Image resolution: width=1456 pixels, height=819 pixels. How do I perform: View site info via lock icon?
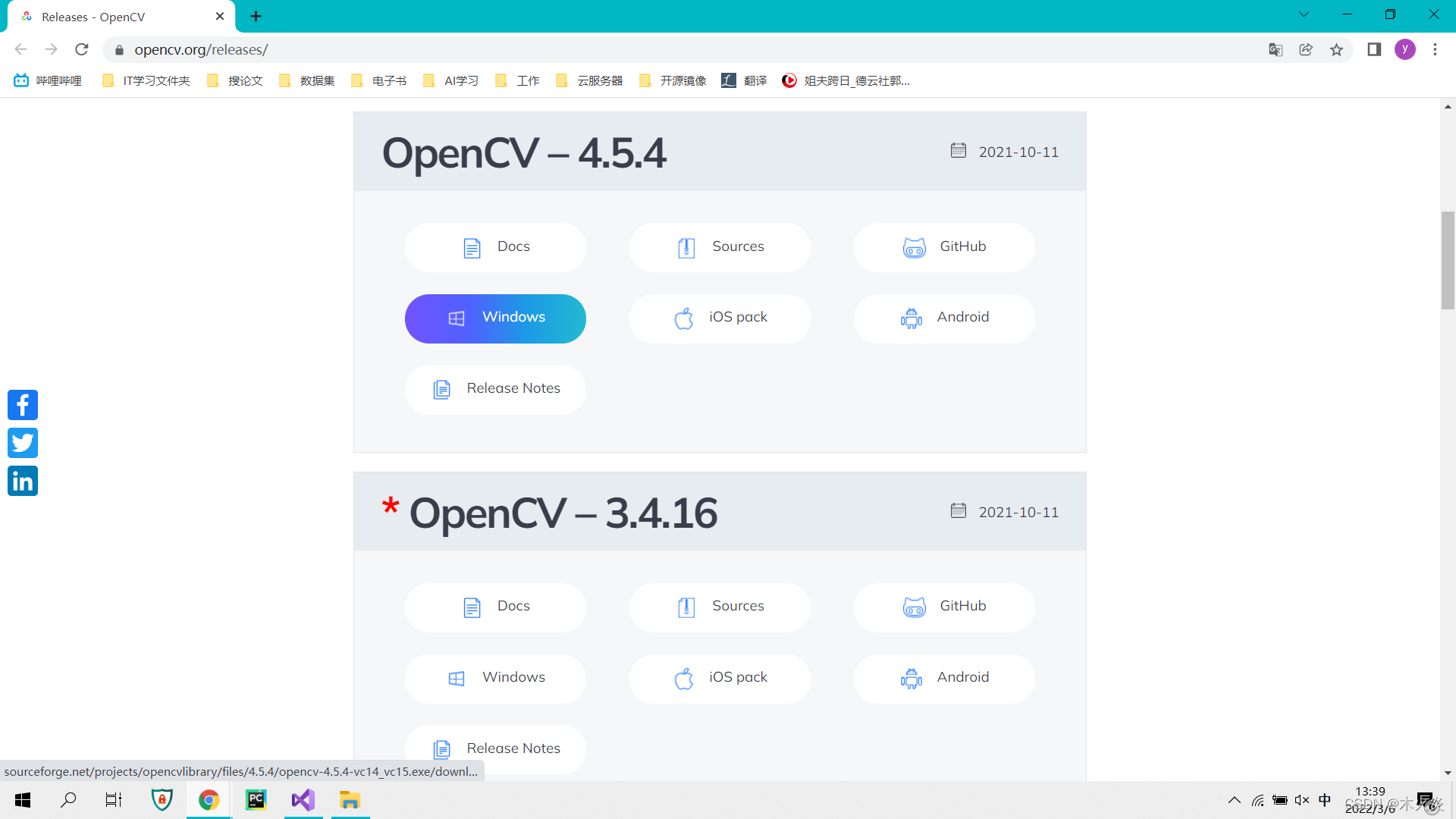pyautogui.click(x=119, y=50)
